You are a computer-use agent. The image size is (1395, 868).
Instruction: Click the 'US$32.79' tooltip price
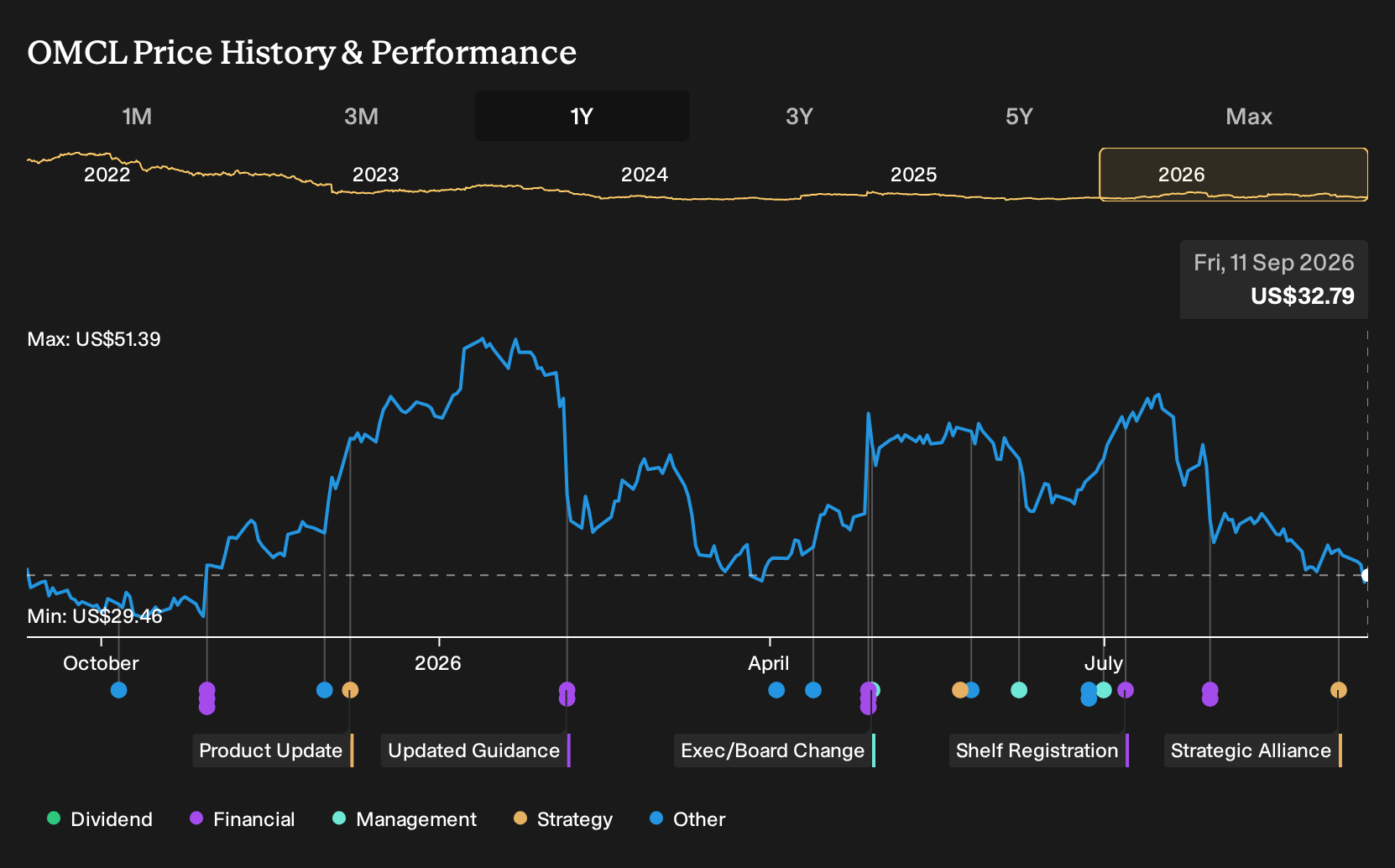point(1303,296)
